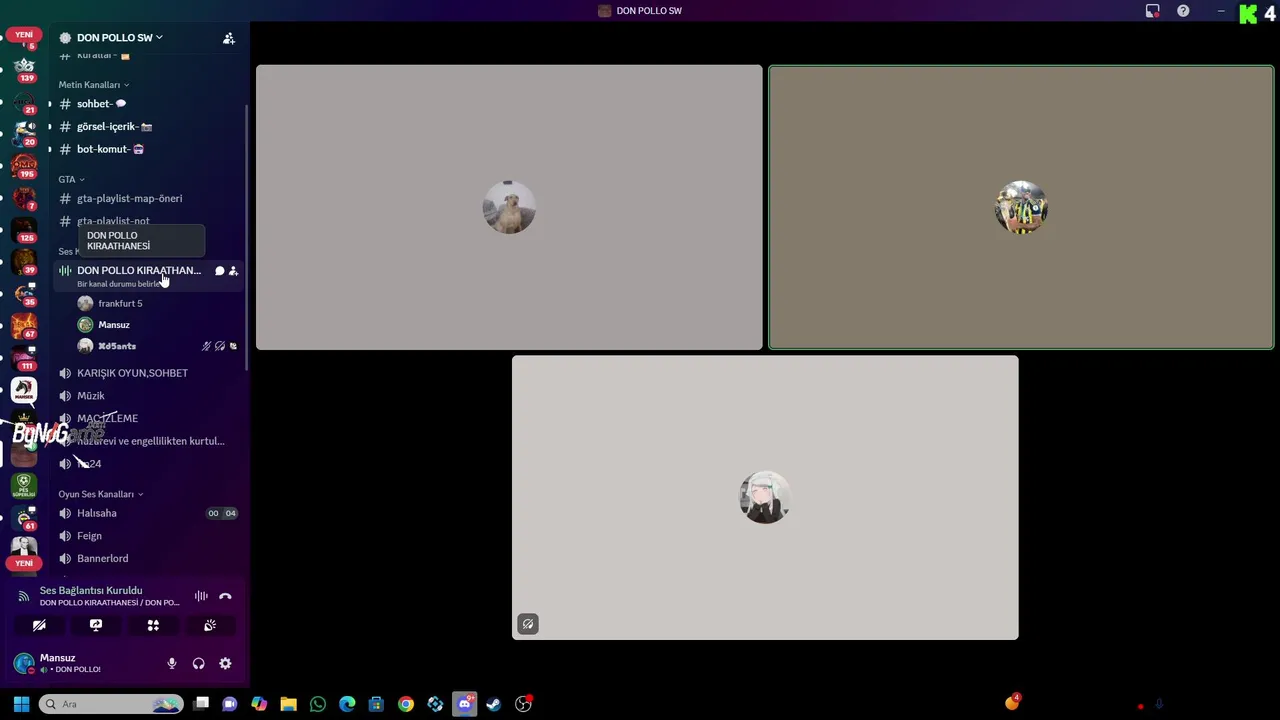The height and width of the screenshot is (720, 1280).
Task: Focus the green-outlined speaking participant tile
Action: pyautogui.click(x=1021, y=207)
